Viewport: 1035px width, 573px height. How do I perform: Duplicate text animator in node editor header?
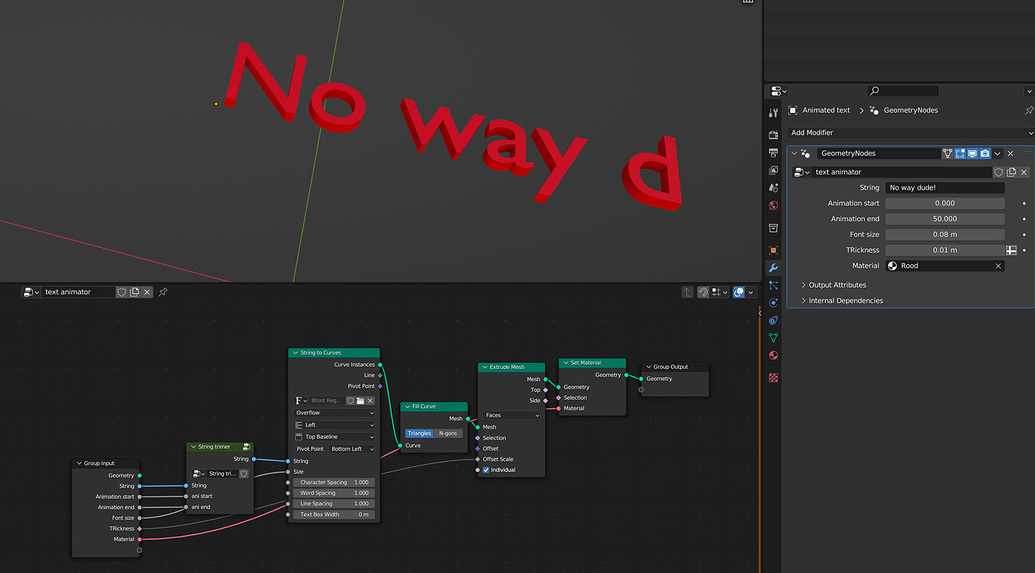[135, 292]
